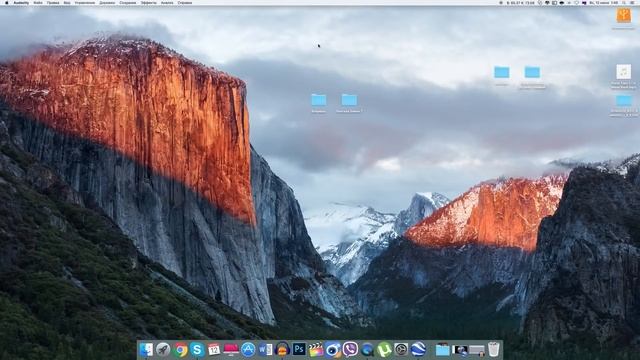Click the date and time in menu bar

click(603, 3)
